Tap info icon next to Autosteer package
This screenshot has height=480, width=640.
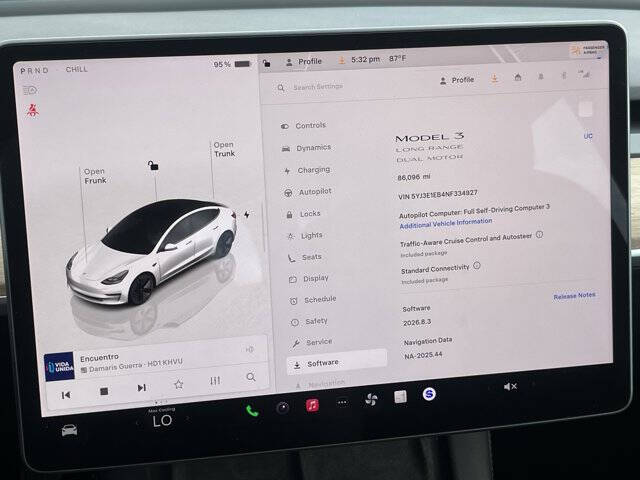[539, 235]
